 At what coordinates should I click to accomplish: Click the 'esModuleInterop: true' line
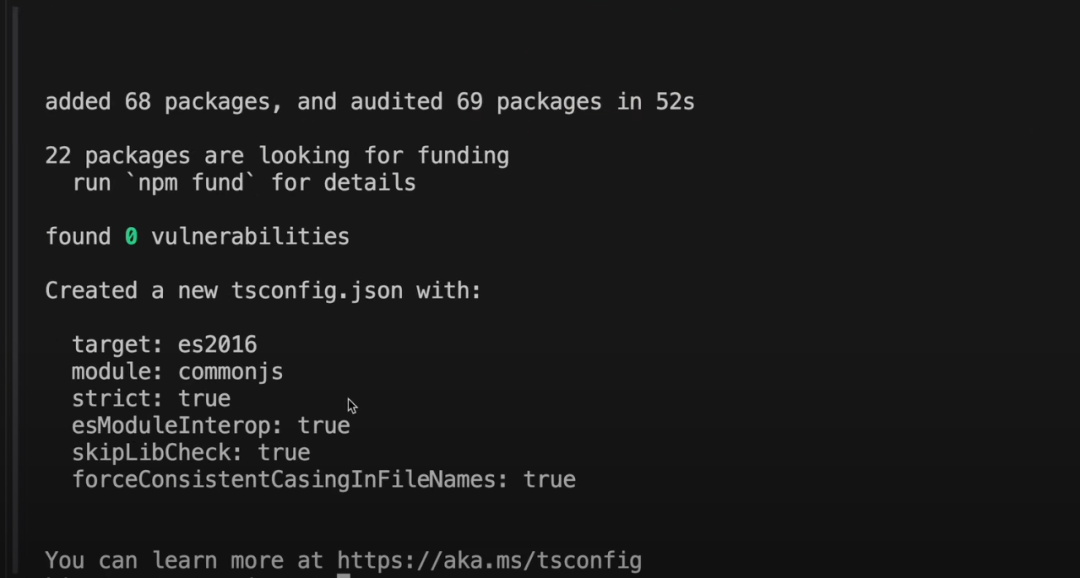(x=211, y=426)
